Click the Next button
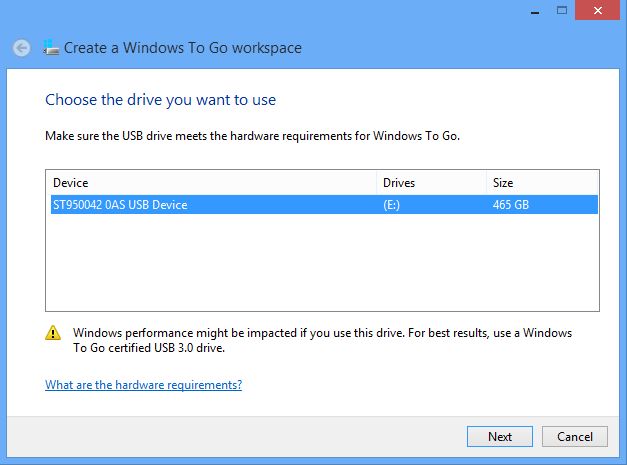Image resolution: width=627 pixels, height=465 pixels. tap(500, 436)
